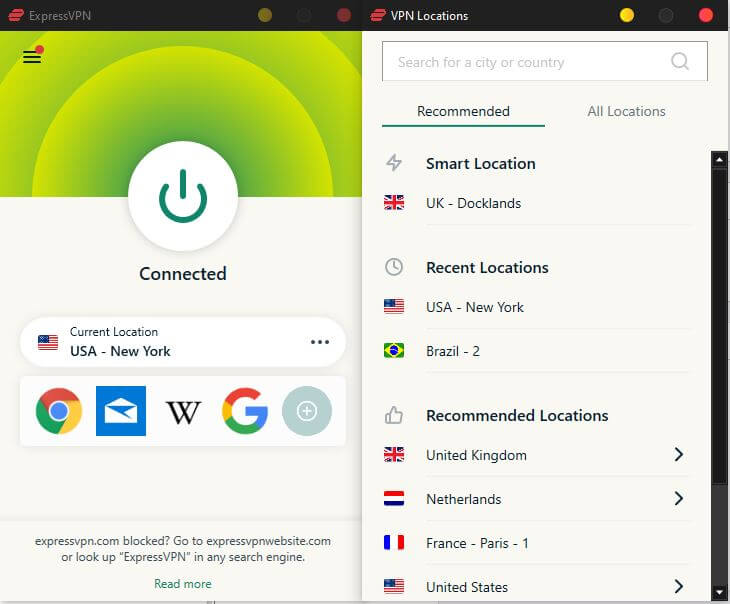Open the hamburger menu in ExpressVPN
The height and width of the screenshot is (604, 730).
click(x=32, y=56)
